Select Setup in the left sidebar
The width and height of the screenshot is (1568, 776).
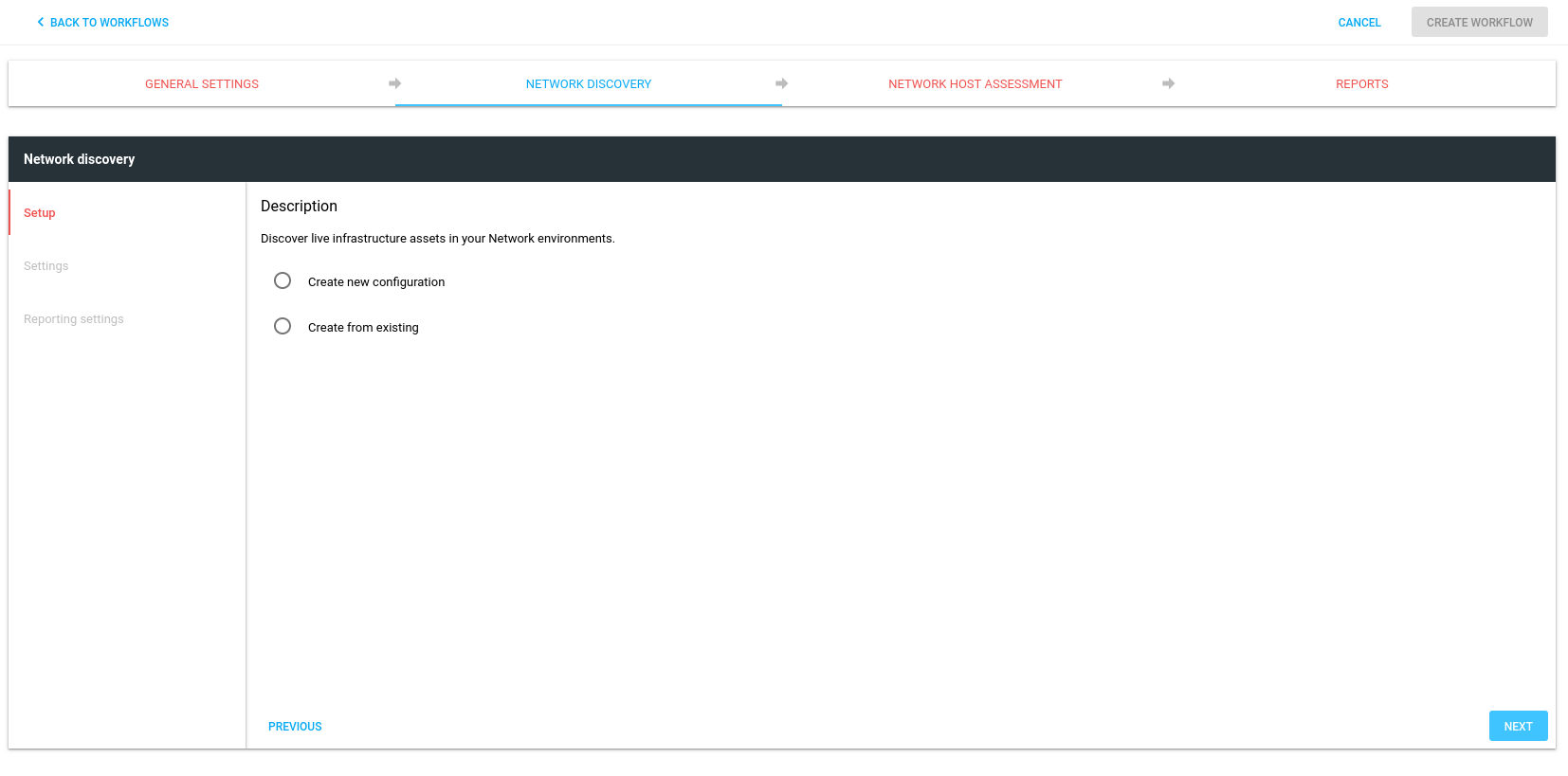pos(40,213)
